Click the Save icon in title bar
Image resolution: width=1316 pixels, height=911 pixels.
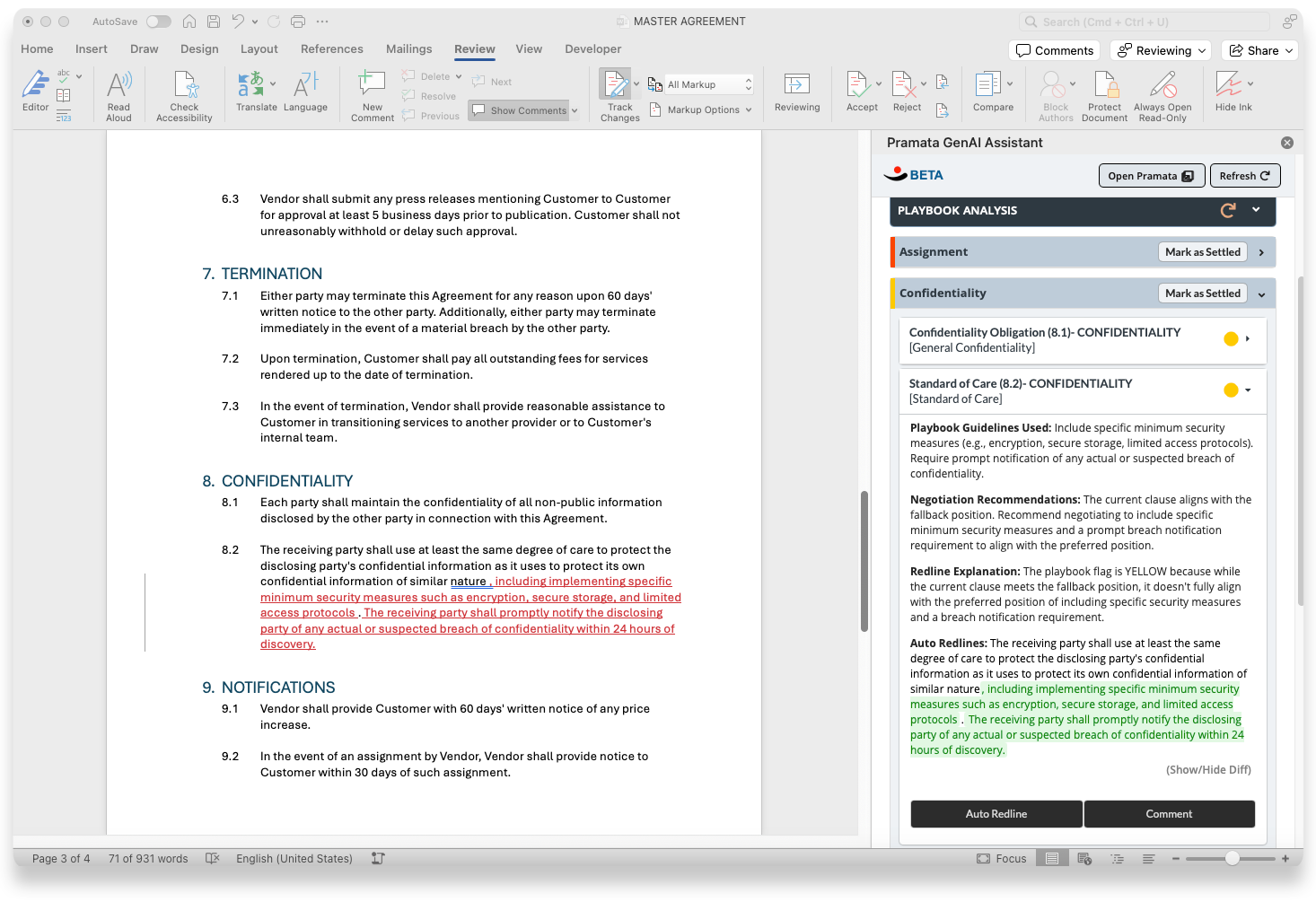(x=214, y=22)
